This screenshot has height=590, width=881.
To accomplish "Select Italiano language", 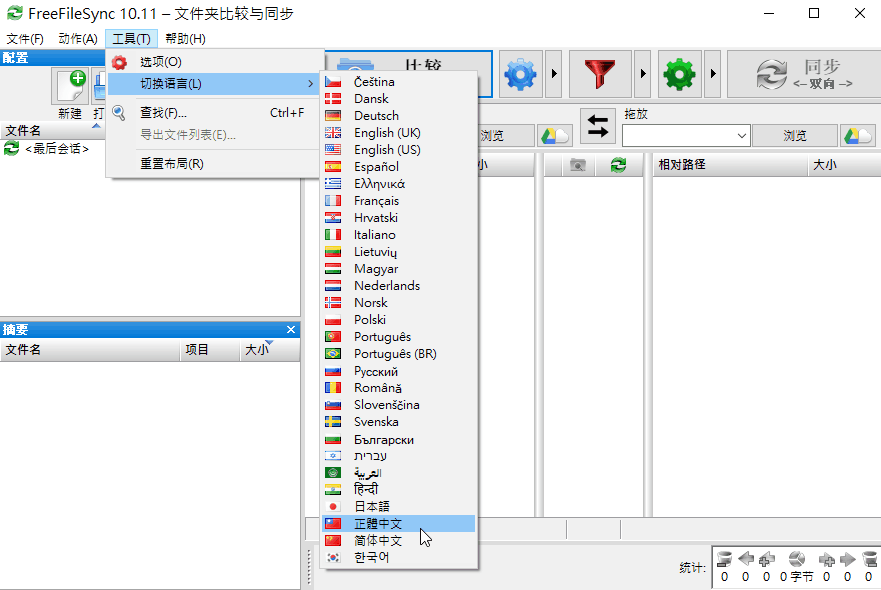I will (x=399, y=235).
